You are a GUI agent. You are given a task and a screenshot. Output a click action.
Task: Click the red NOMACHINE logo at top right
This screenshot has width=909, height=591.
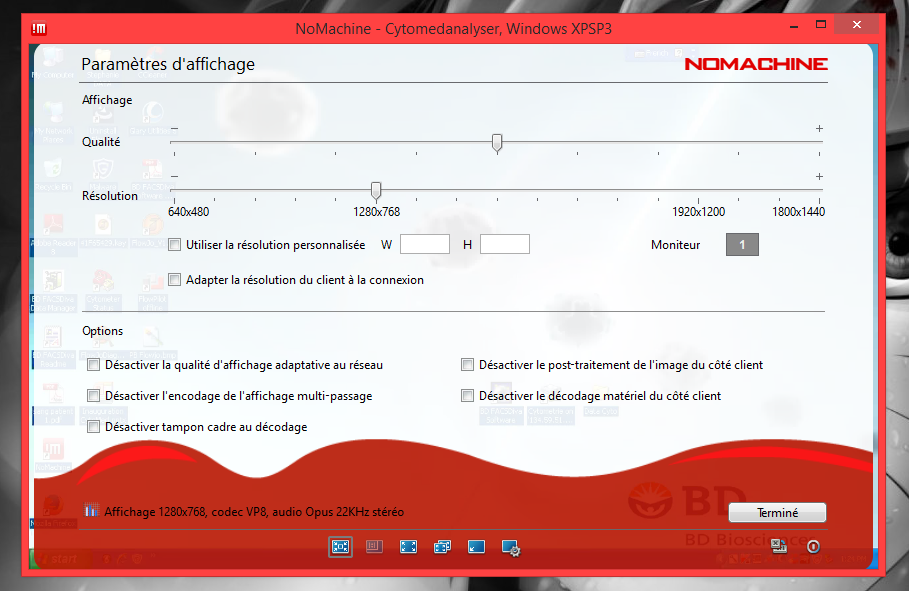(x=756, y=64)
